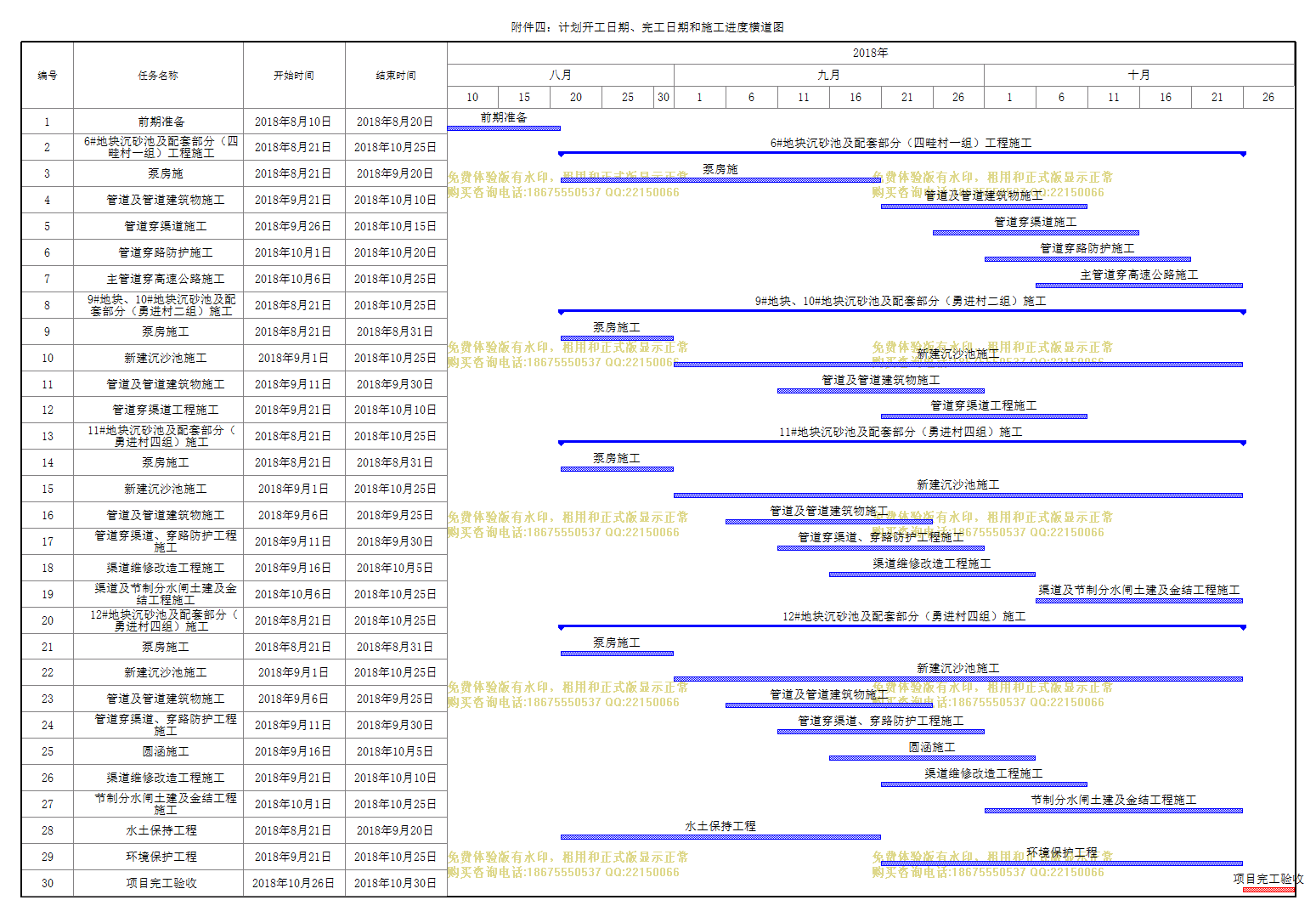This screenshot has height=917, width=1316.
Task: Select task name cell '管道穿路防护施工' in row 6
Action: point(158,252)
